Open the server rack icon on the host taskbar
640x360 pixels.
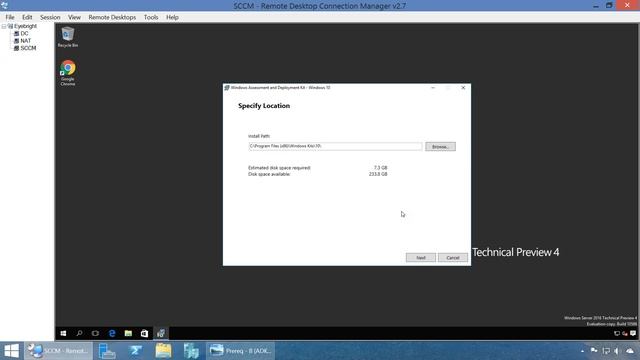[x=191, y=351]
